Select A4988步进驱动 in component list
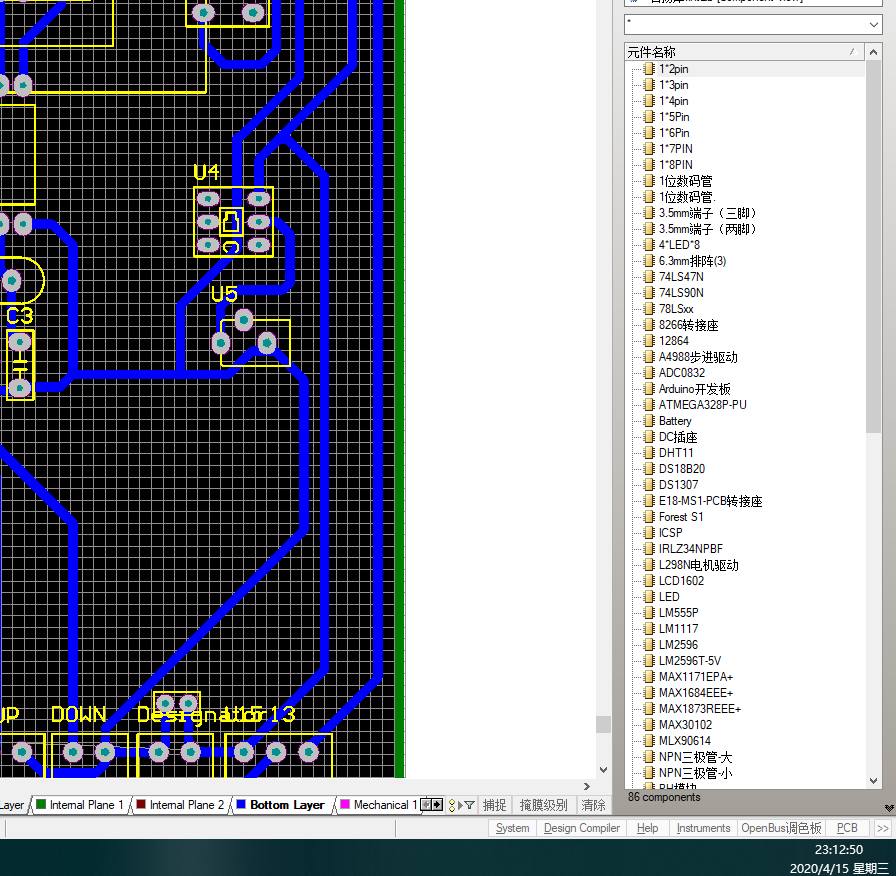Image resolution: width=896 pixels, height=876 pixels. coord(698,357)
